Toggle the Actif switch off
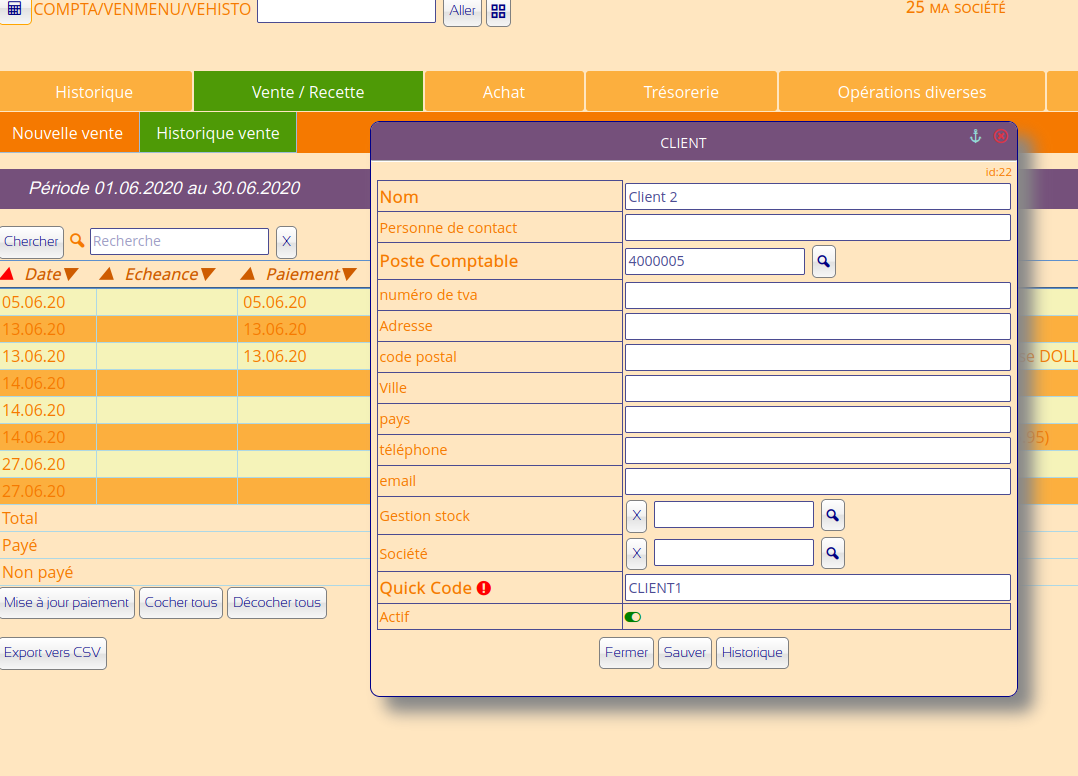The height and width of the screenshot is (776, 1078). point(633,617)
